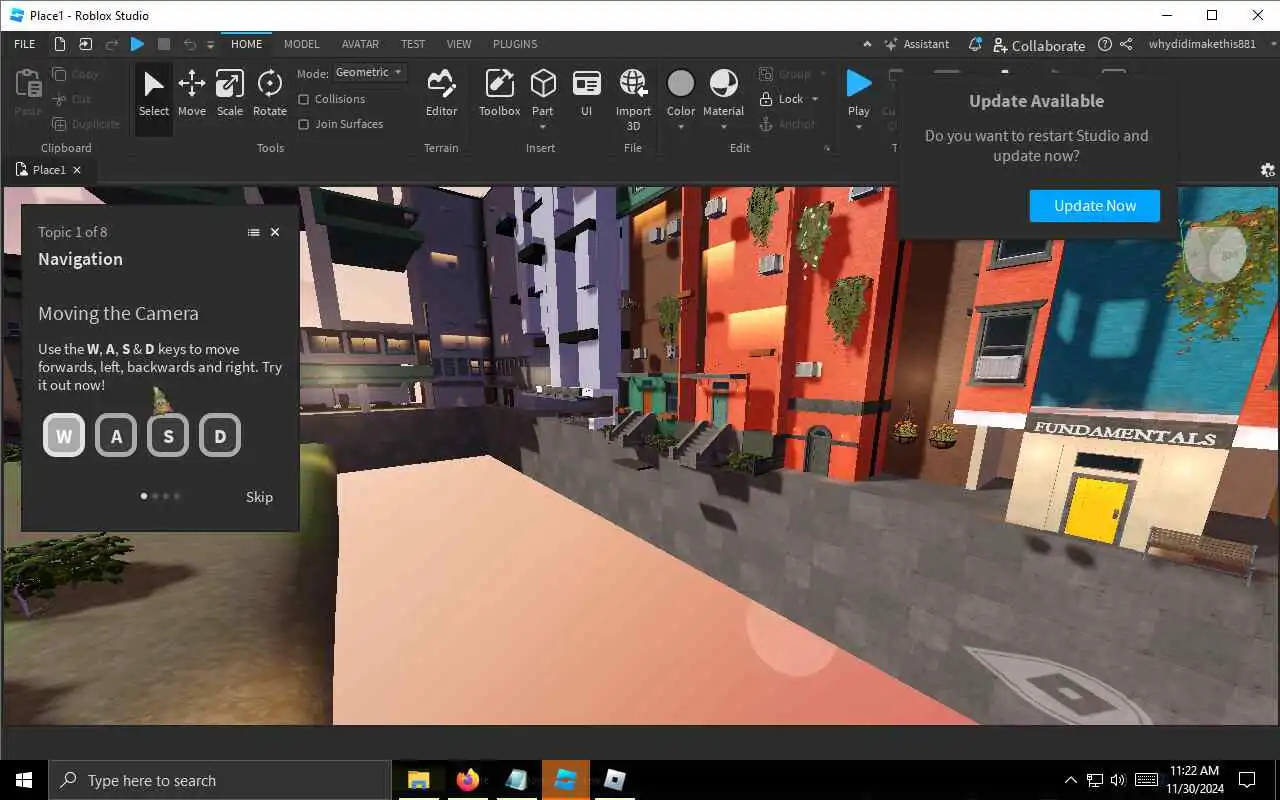Switch to the HOME tab
Image resolution: width=1280 pixels, height=800 pixels.
(246, 44)
